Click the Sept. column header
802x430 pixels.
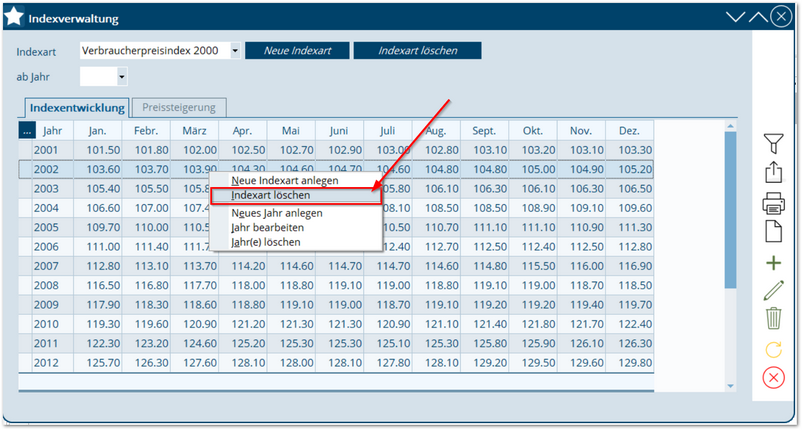coord(484,131)
